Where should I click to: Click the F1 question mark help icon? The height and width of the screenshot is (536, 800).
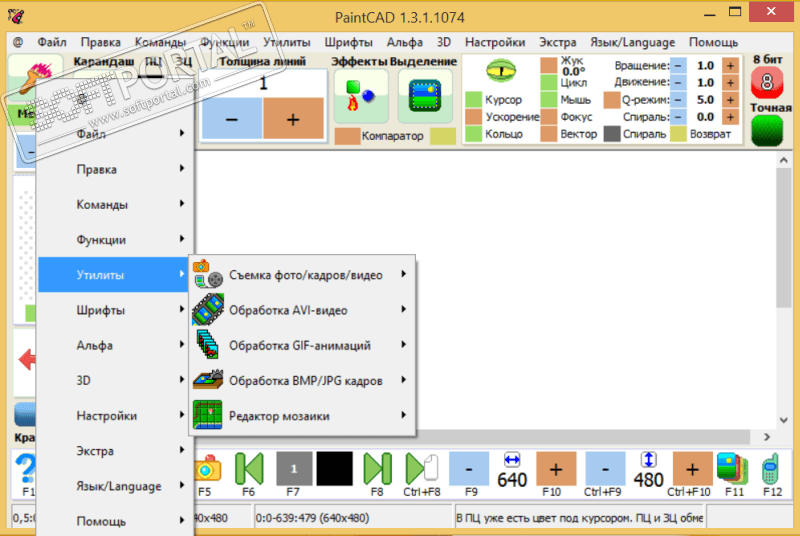point(25,469)
